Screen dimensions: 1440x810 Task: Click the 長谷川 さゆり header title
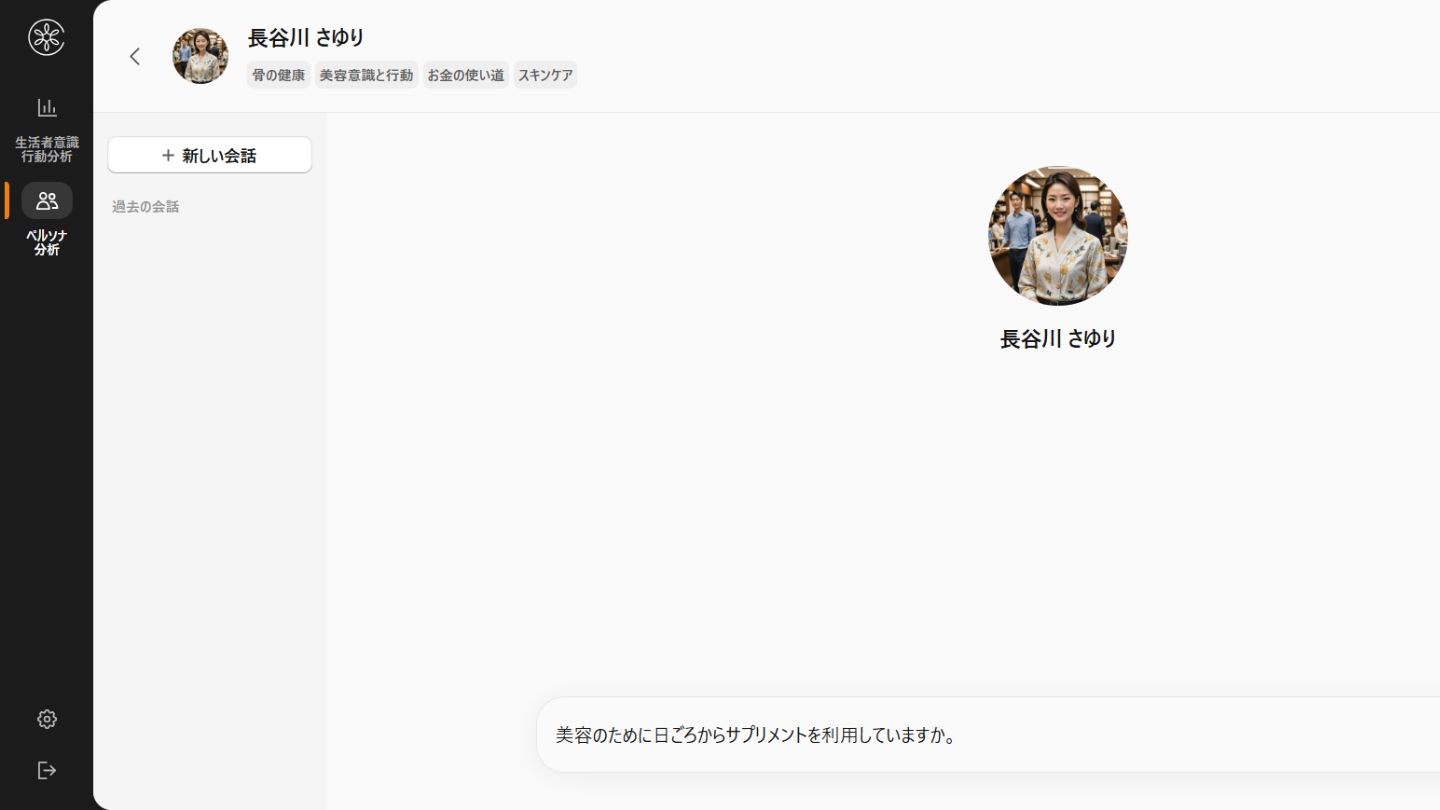306,38
